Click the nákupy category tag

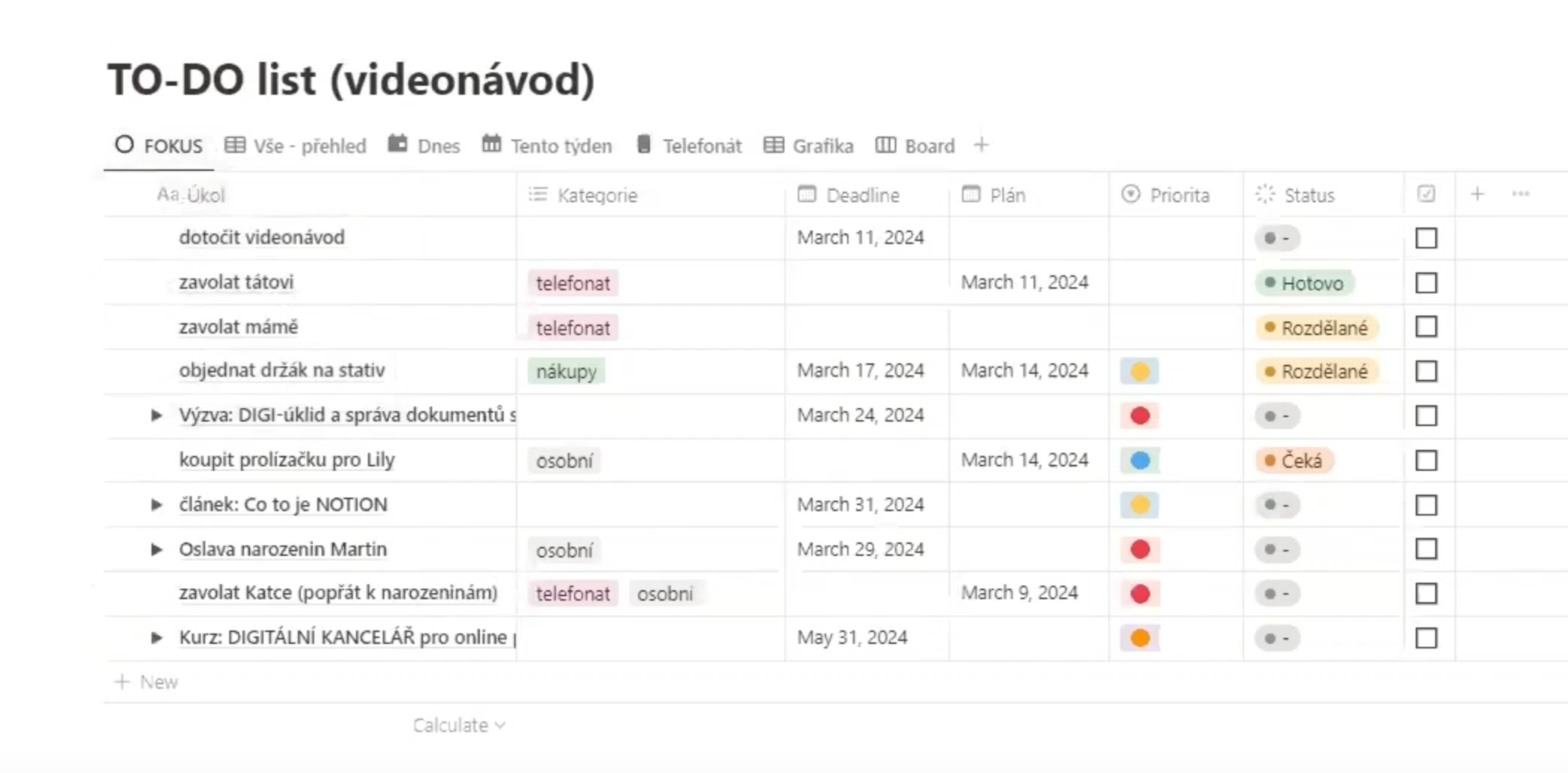click(566, 372)
